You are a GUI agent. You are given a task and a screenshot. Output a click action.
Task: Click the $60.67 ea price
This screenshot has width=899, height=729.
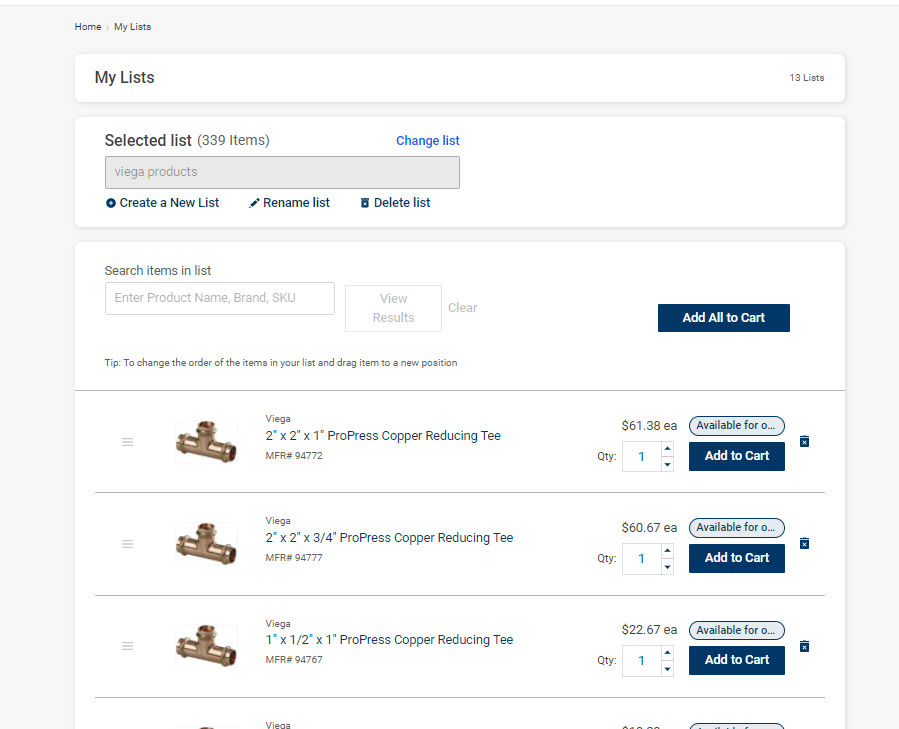[649, 528]
